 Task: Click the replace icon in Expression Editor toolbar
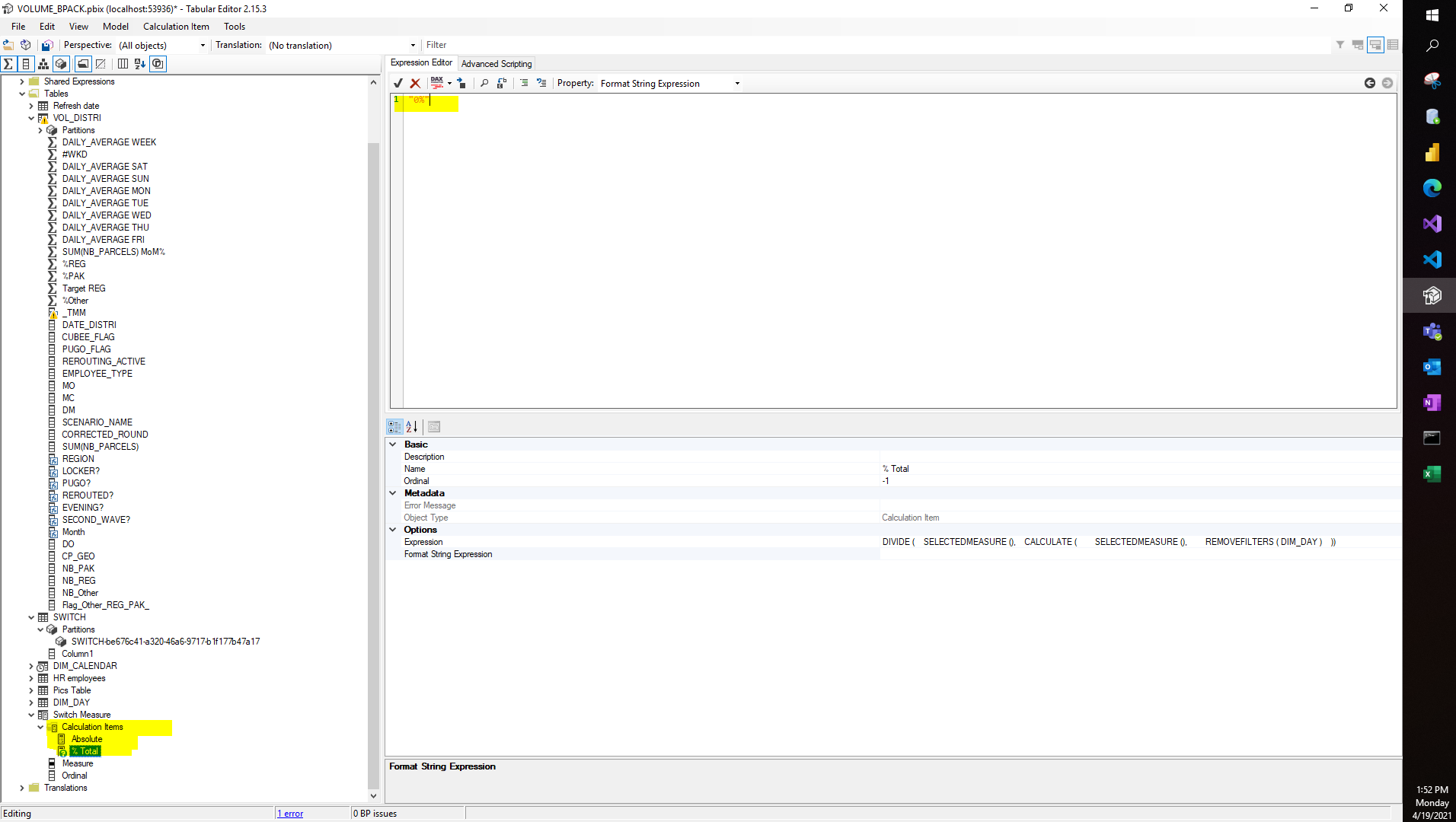click(x=501, y=83)
